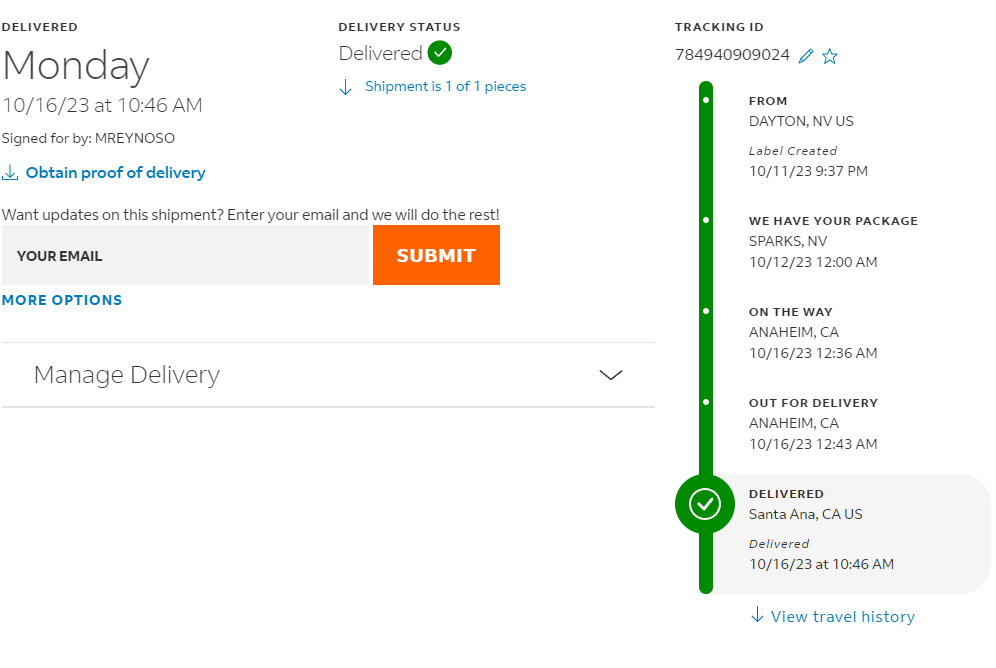This screenshot has height=668, width=996.
Task: Select the We Have Your Package timeline dot
Action: pyautogui.click(x=706, y=220)
